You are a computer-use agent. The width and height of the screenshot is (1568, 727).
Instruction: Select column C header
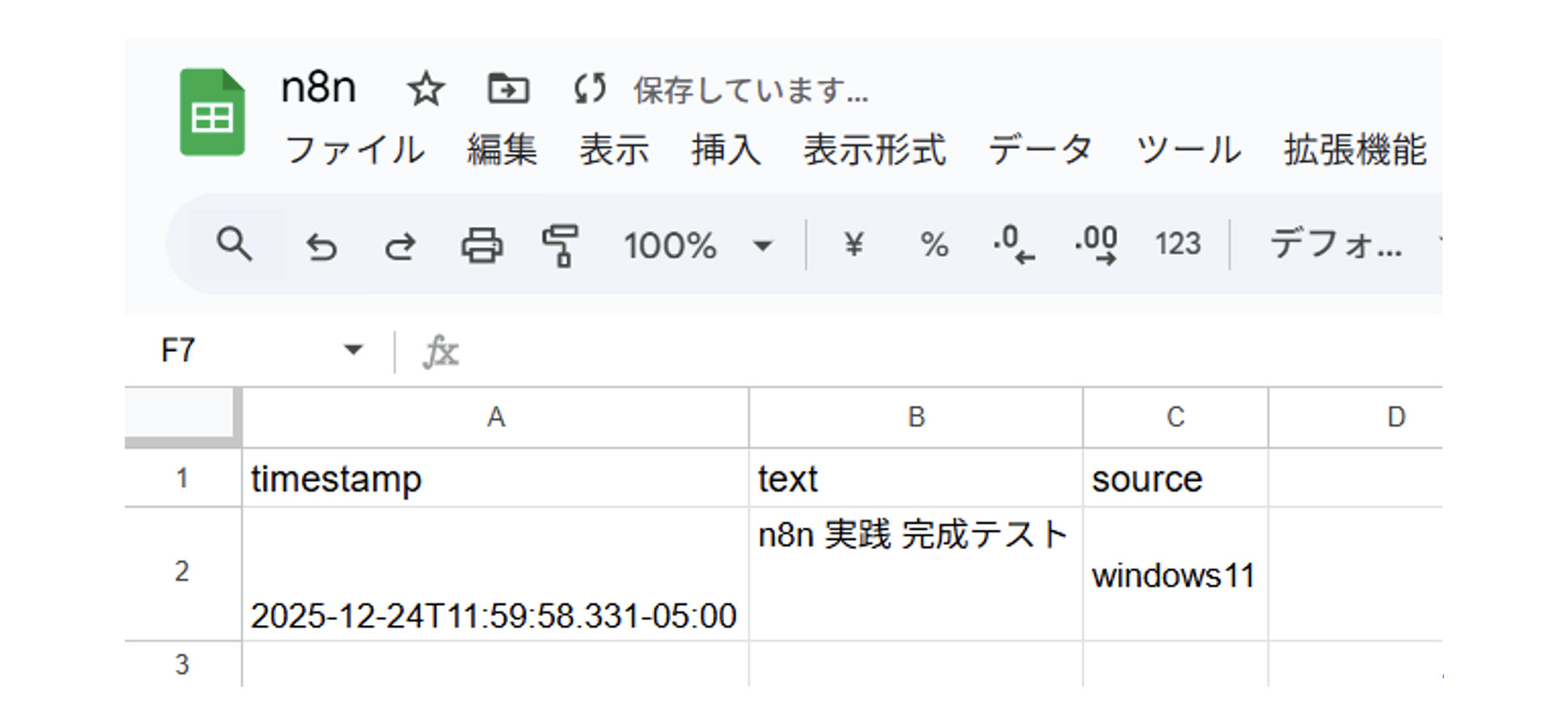coord(1176,417)
